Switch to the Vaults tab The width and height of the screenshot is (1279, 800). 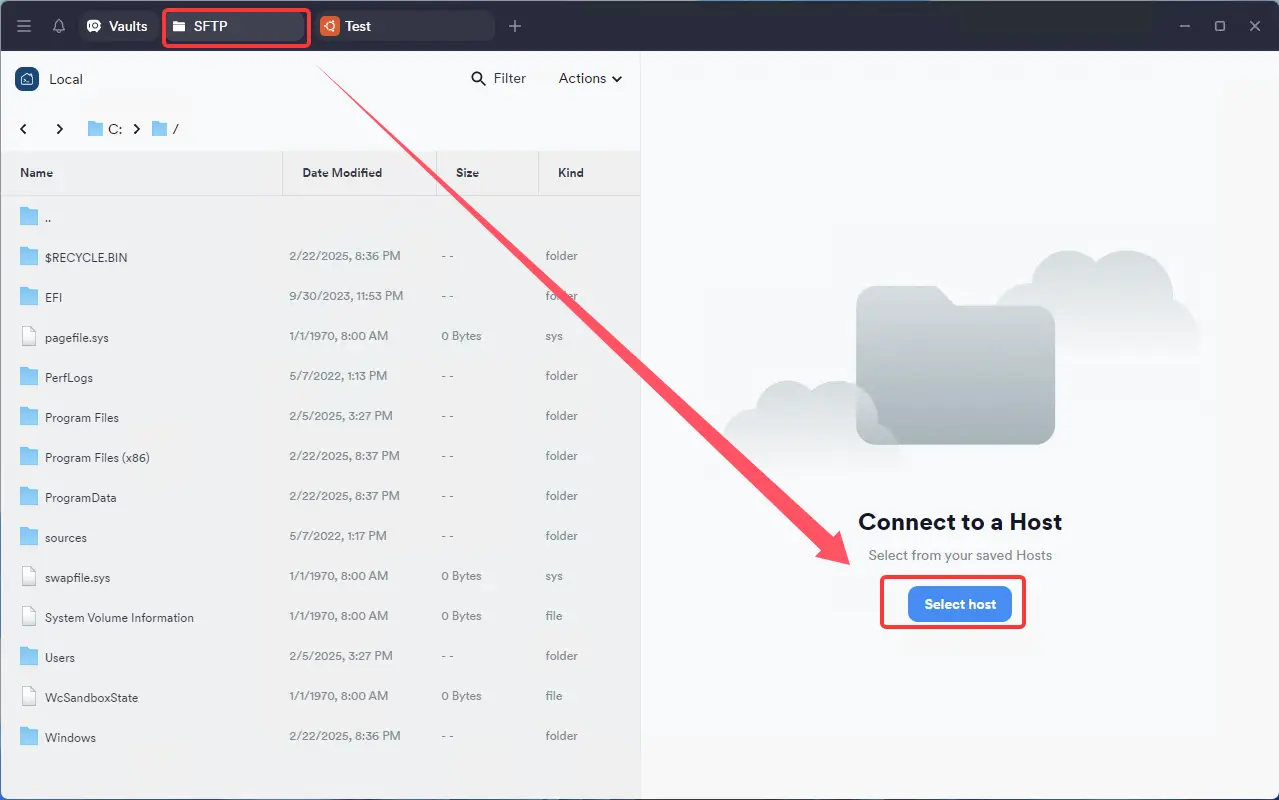[x=118, y=26]
